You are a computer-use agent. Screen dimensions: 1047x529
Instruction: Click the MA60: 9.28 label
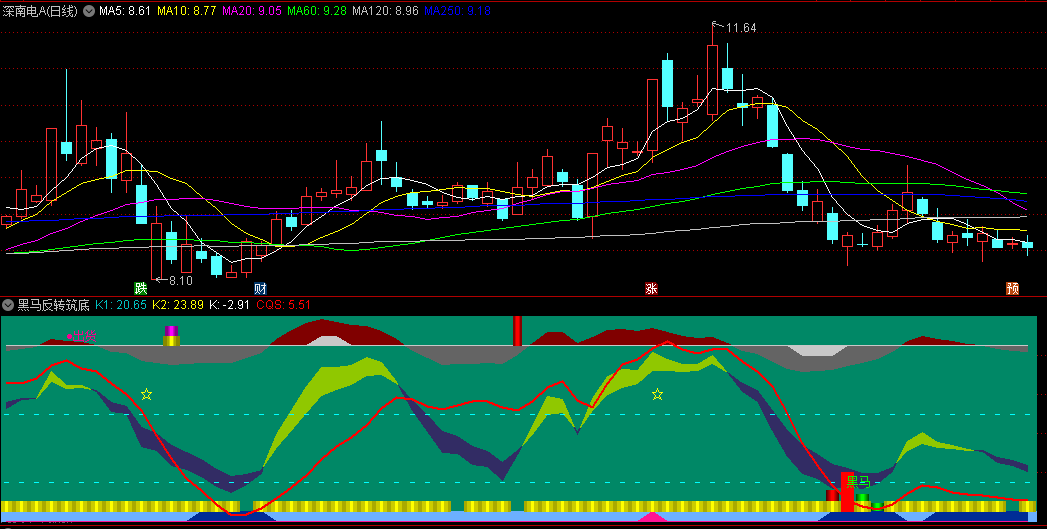[x=317, y=11]
